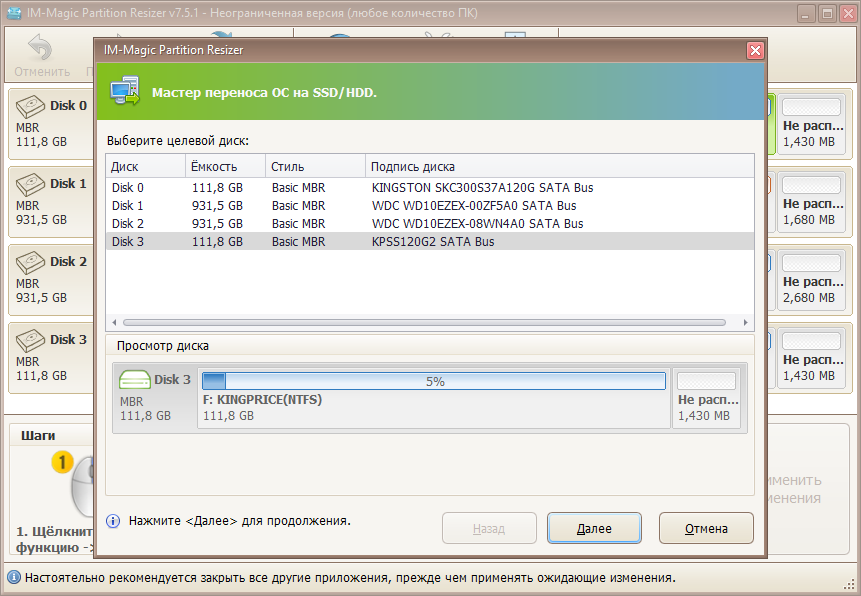This screenshot has height=596, width=861.
Task: Select the Disk 1 row in target list
Action: coord(430,206)
